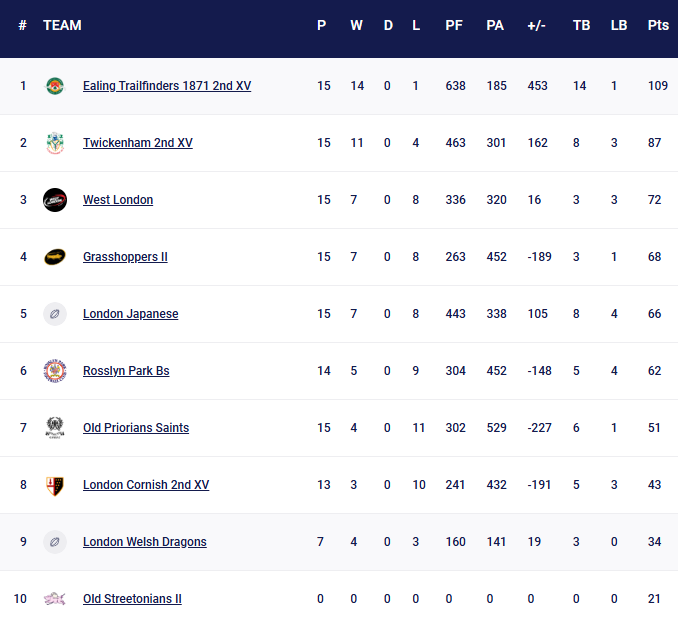Go to the West London team link
678x619 pixels.
(x=118, y=200)
